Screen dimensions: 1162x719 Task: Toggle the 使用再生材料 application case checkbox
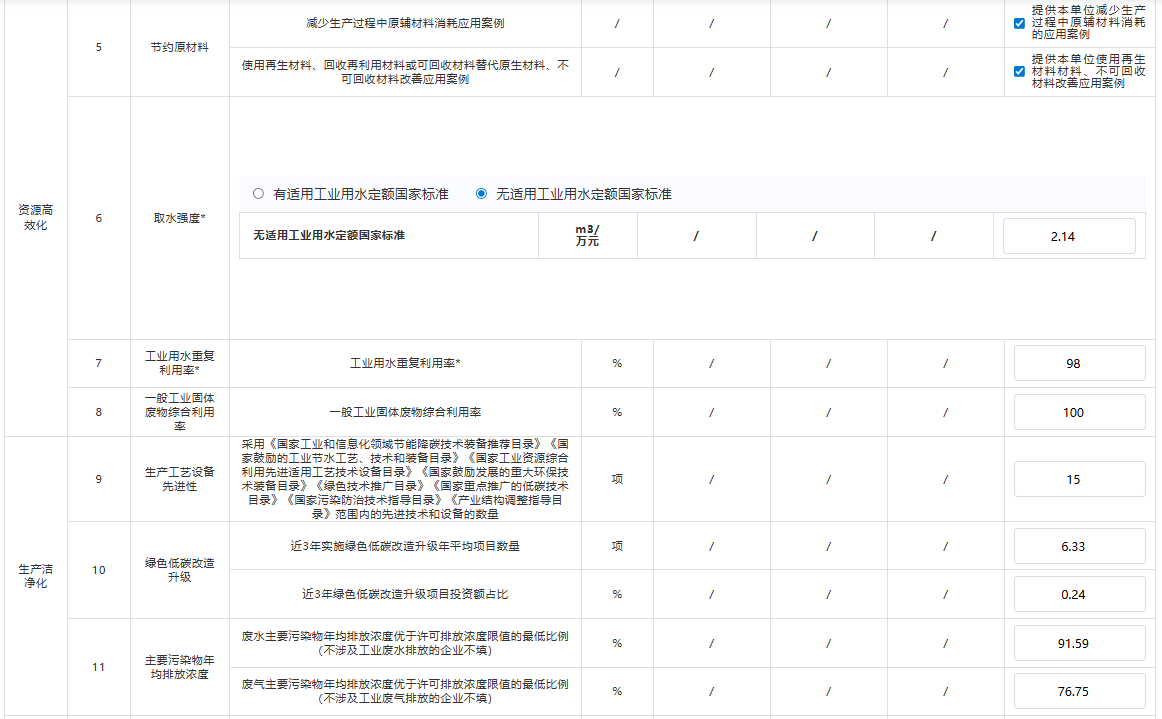[1019, 71]
